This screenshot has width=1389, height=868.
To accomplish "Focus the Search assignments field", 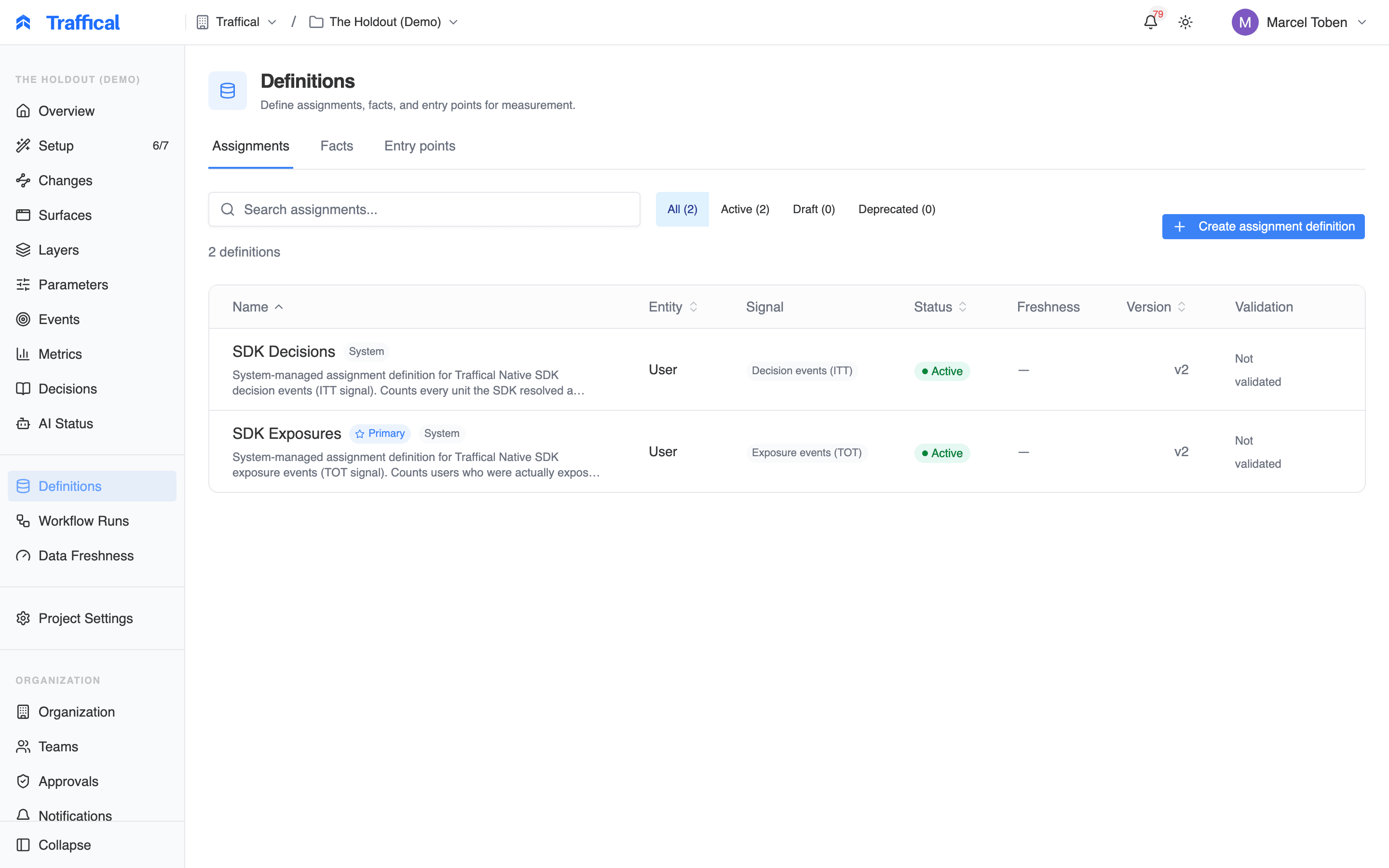I will (424, 210).
